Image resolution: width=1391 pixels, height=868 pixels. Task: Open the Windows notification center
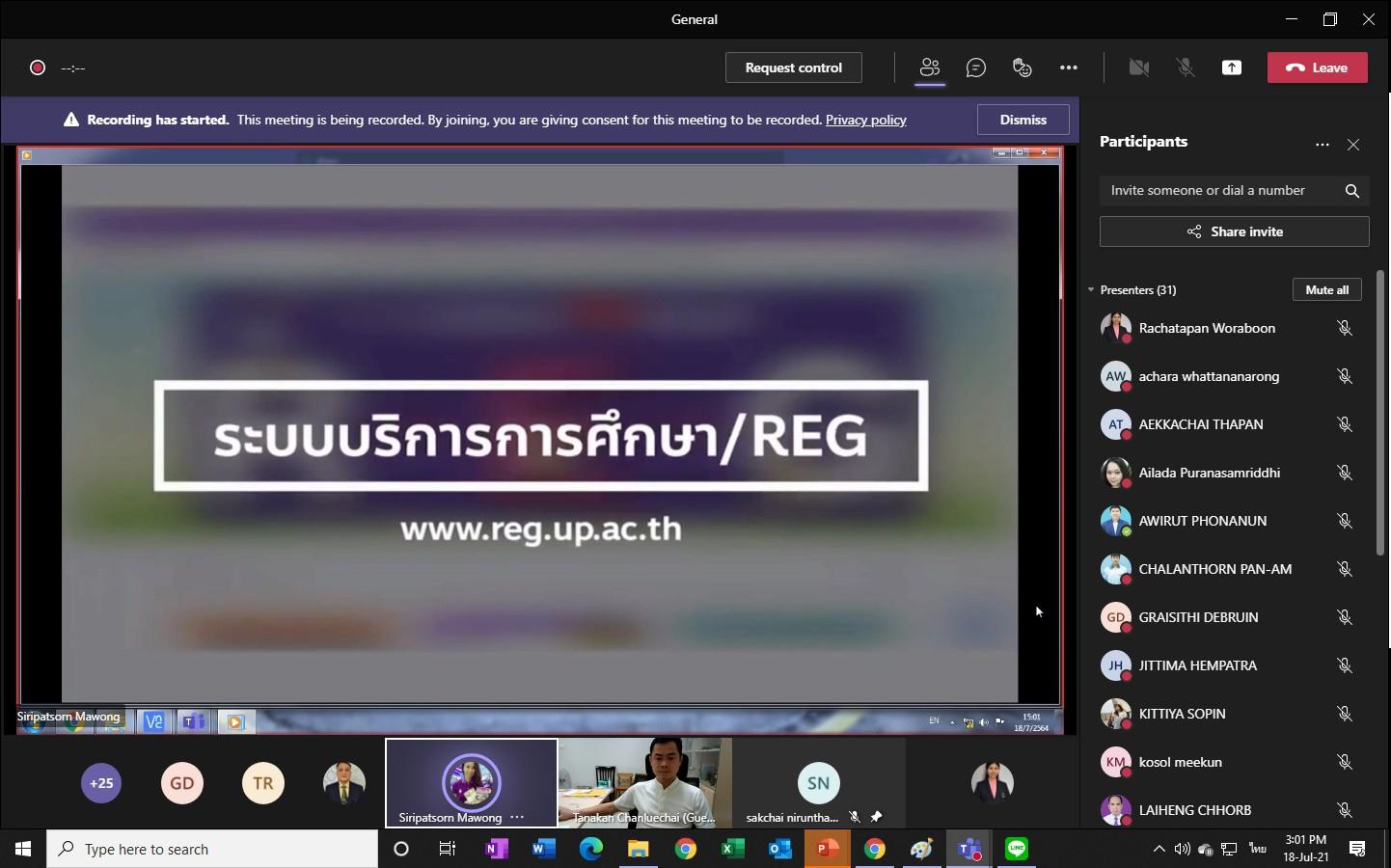pos(1357,849)
